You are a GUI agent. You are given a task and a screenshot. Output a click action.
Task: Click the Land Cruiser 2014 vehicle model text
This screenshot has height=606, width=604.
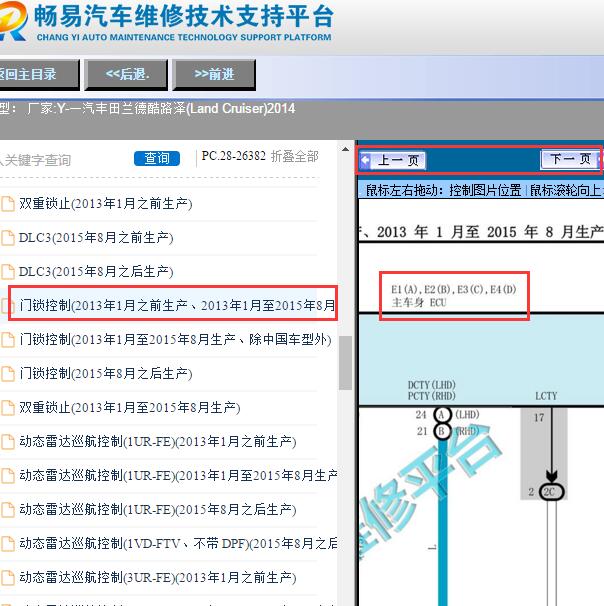click(x=161, y=109)
